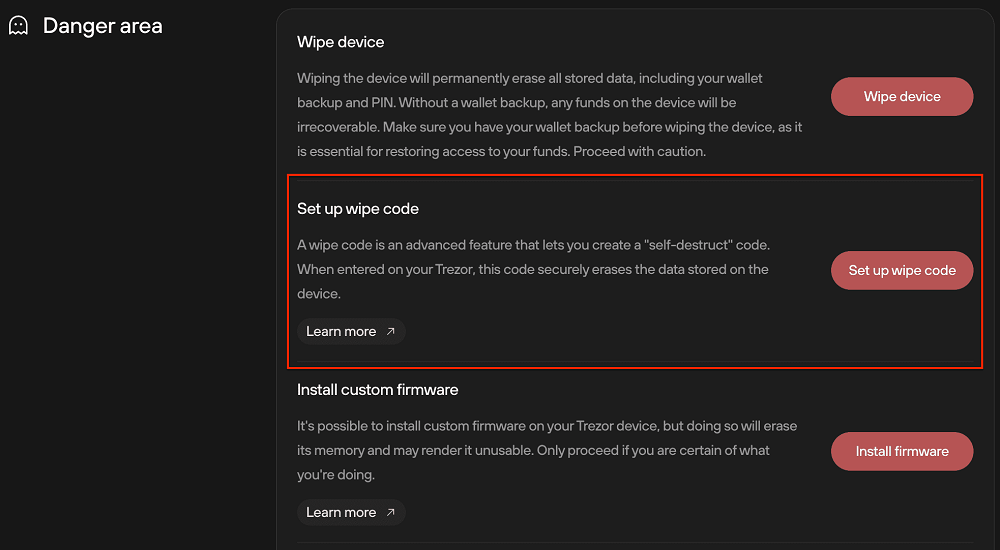Click the 'When entered on your Trezor' line

coord(533,269)
